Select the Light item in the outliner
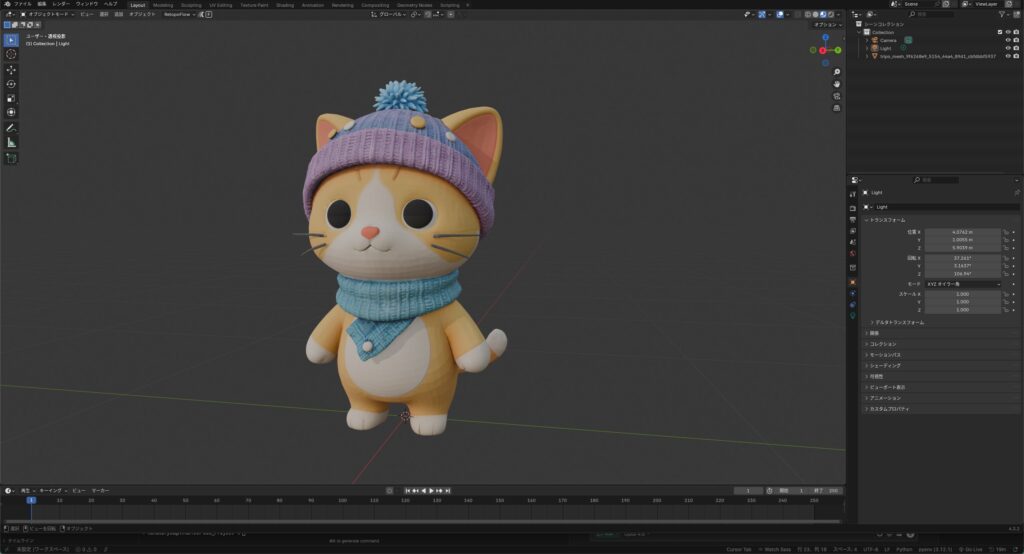This screenshot has height=554, width=1024. [x=886, y=48]
